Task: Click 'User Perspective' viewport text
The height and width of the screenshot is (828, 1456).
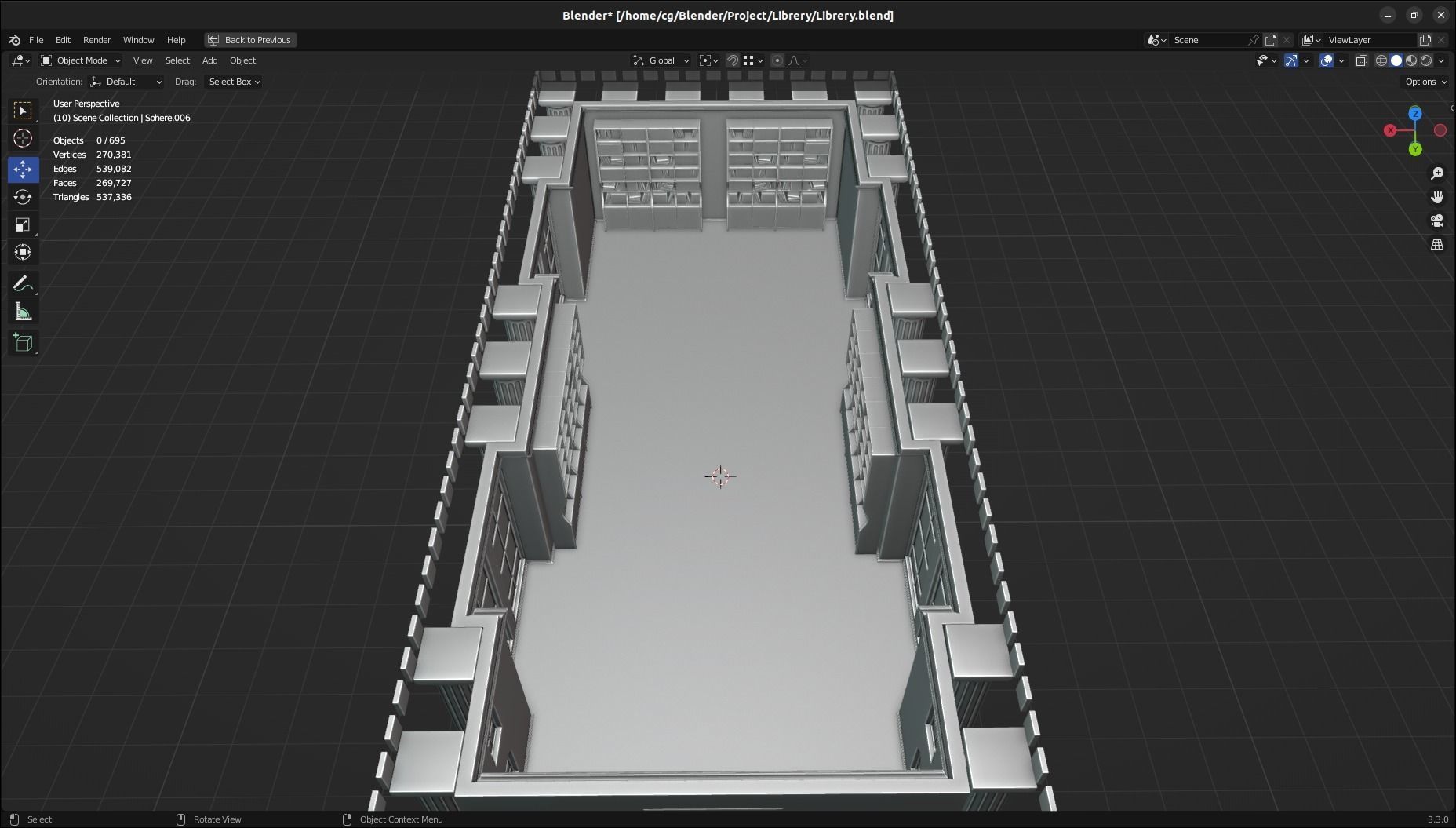Action: coord(86,104)
